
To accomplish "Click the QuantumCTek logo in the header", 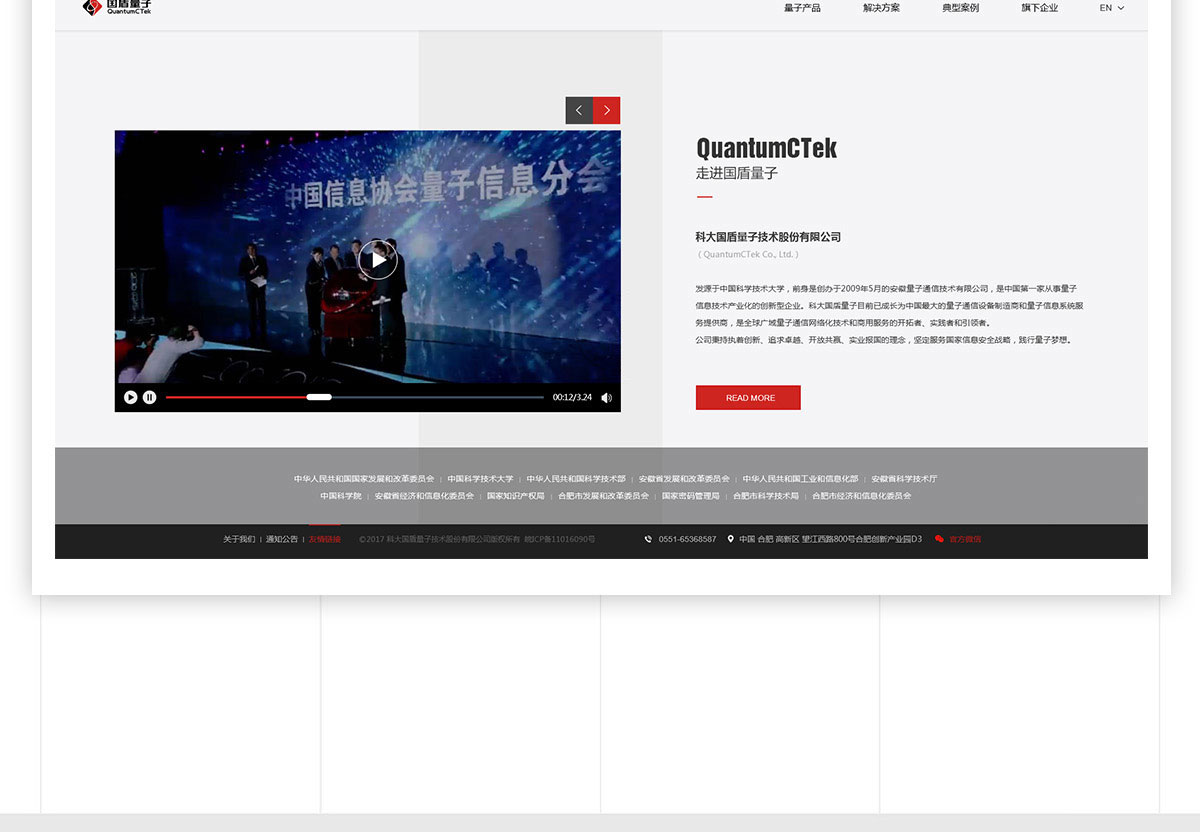I will pyautogui.click(x=117, y=8).
